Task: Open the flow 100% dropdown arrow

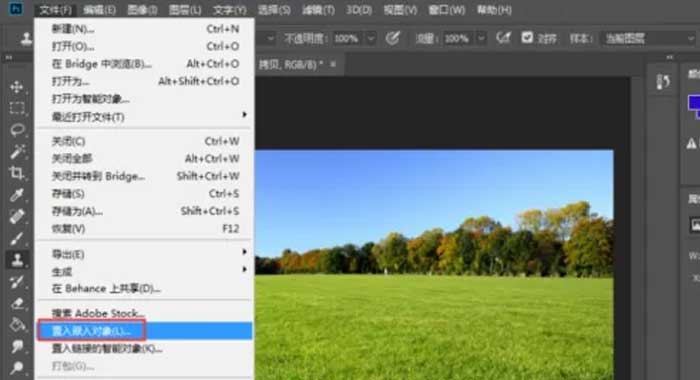Action: point(481,39)
